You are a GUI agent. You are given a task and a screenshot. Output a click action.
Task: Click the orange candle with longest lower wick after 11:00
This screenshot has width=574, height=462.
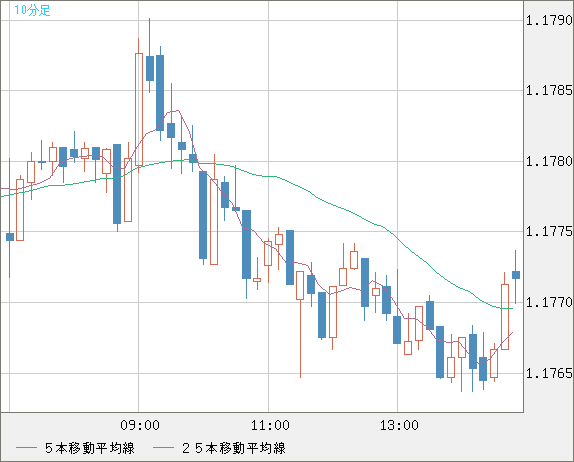(300, 286)
